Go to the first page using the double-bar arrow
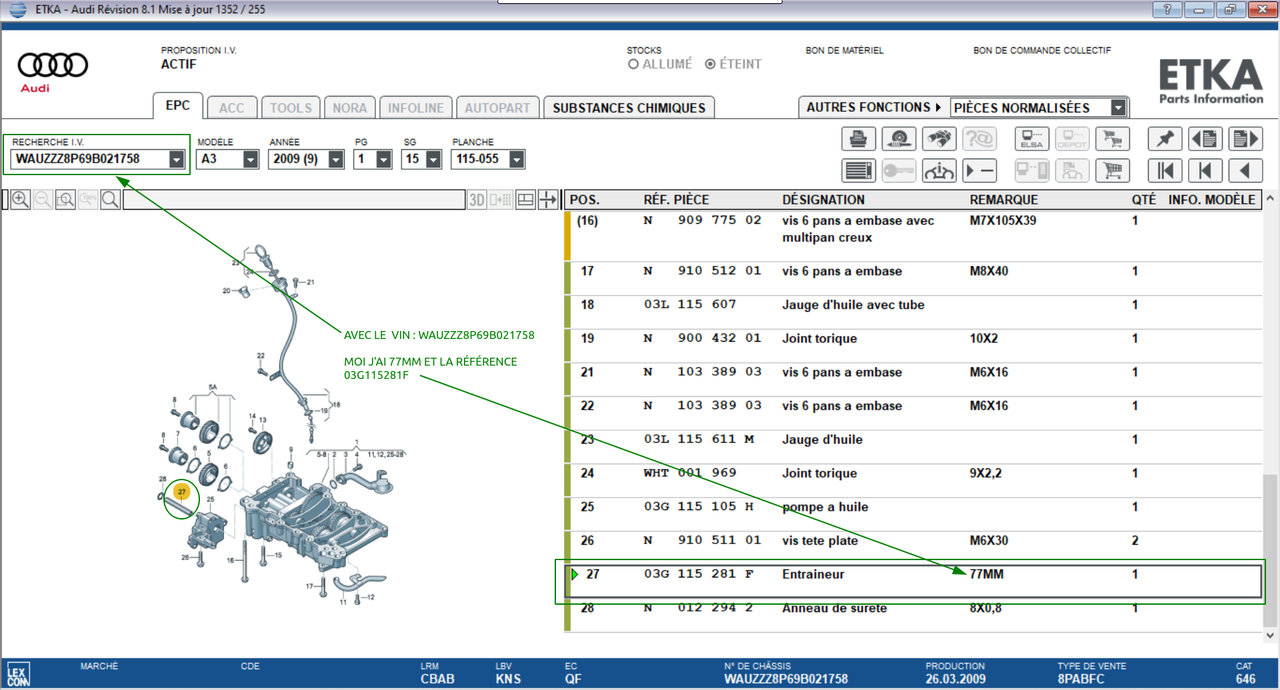This screenshot has width=1280, height=690. point(1165,171)
